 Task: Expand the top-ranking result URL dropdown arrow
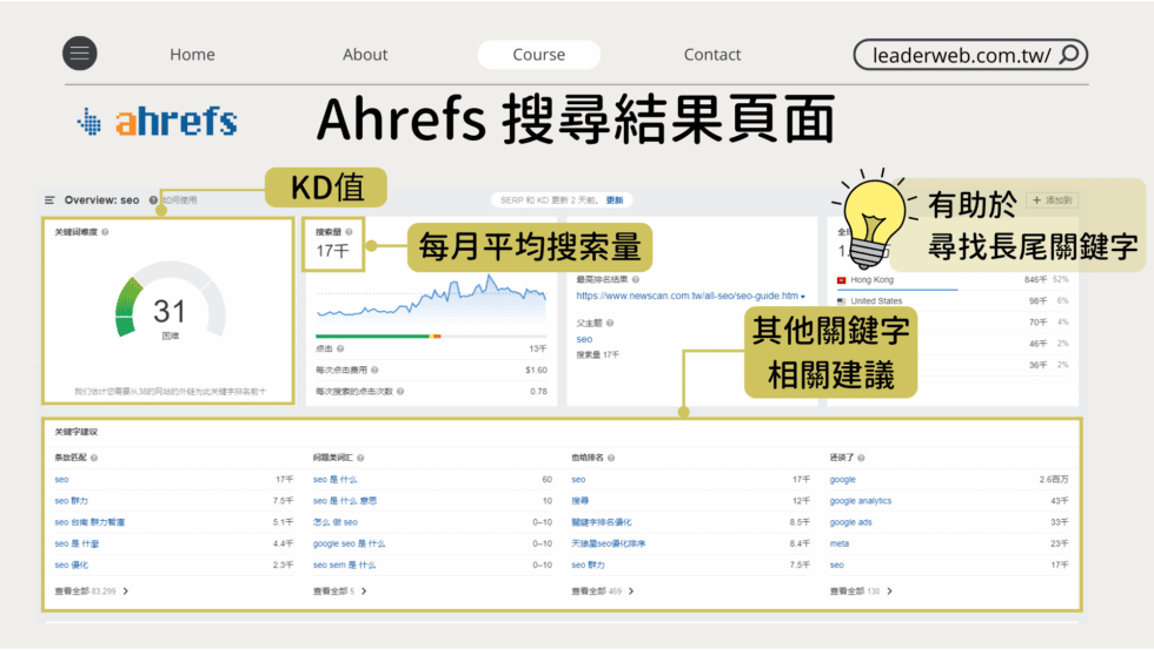pyautogui.click(x=802, y=297)
